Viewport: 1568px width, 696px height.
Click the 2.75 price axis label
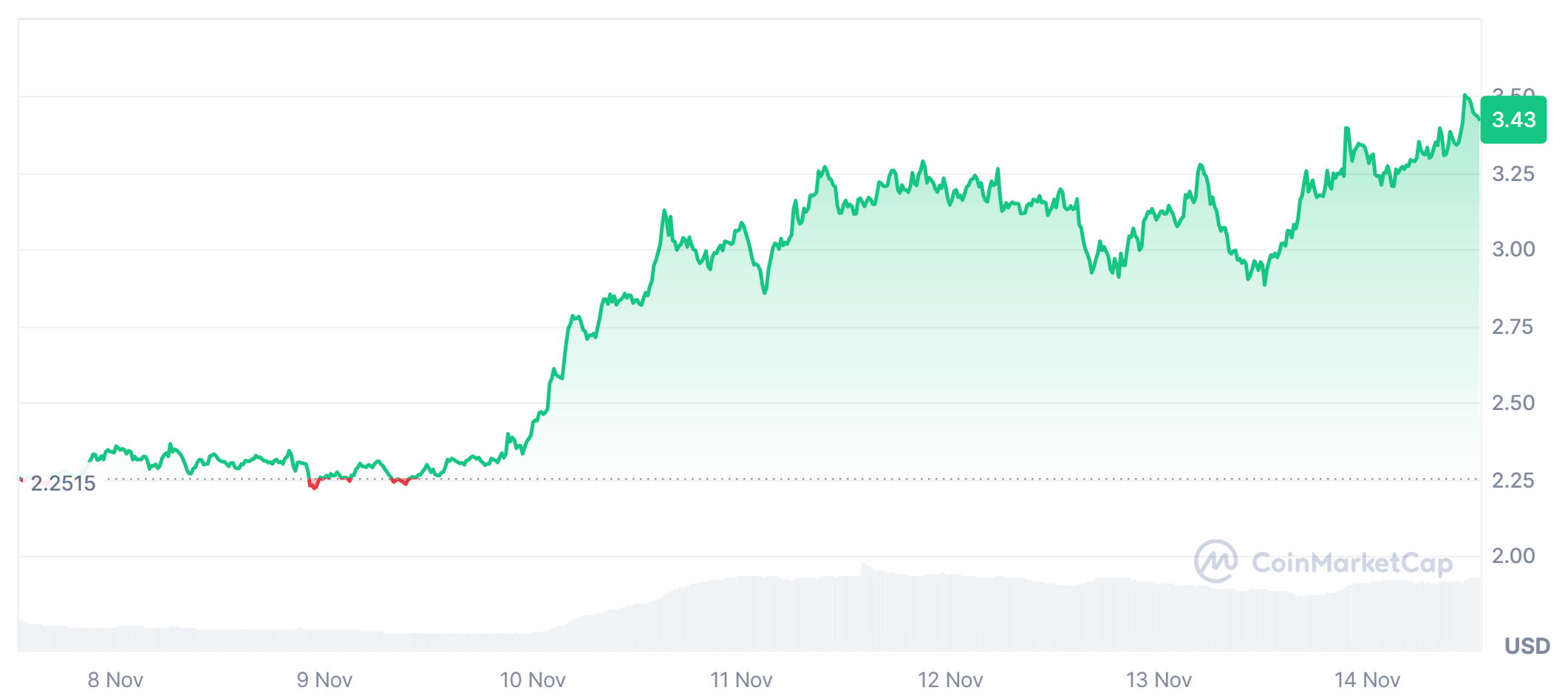1513,327
